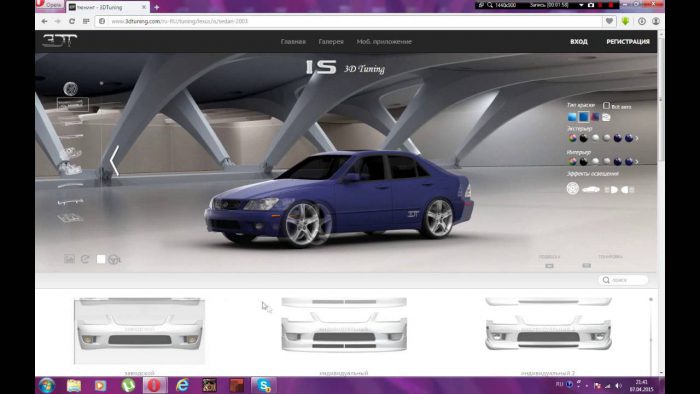Open the Главная menu item
The image size is (700, 394).
pyautogui.click(x=293, y=41)
